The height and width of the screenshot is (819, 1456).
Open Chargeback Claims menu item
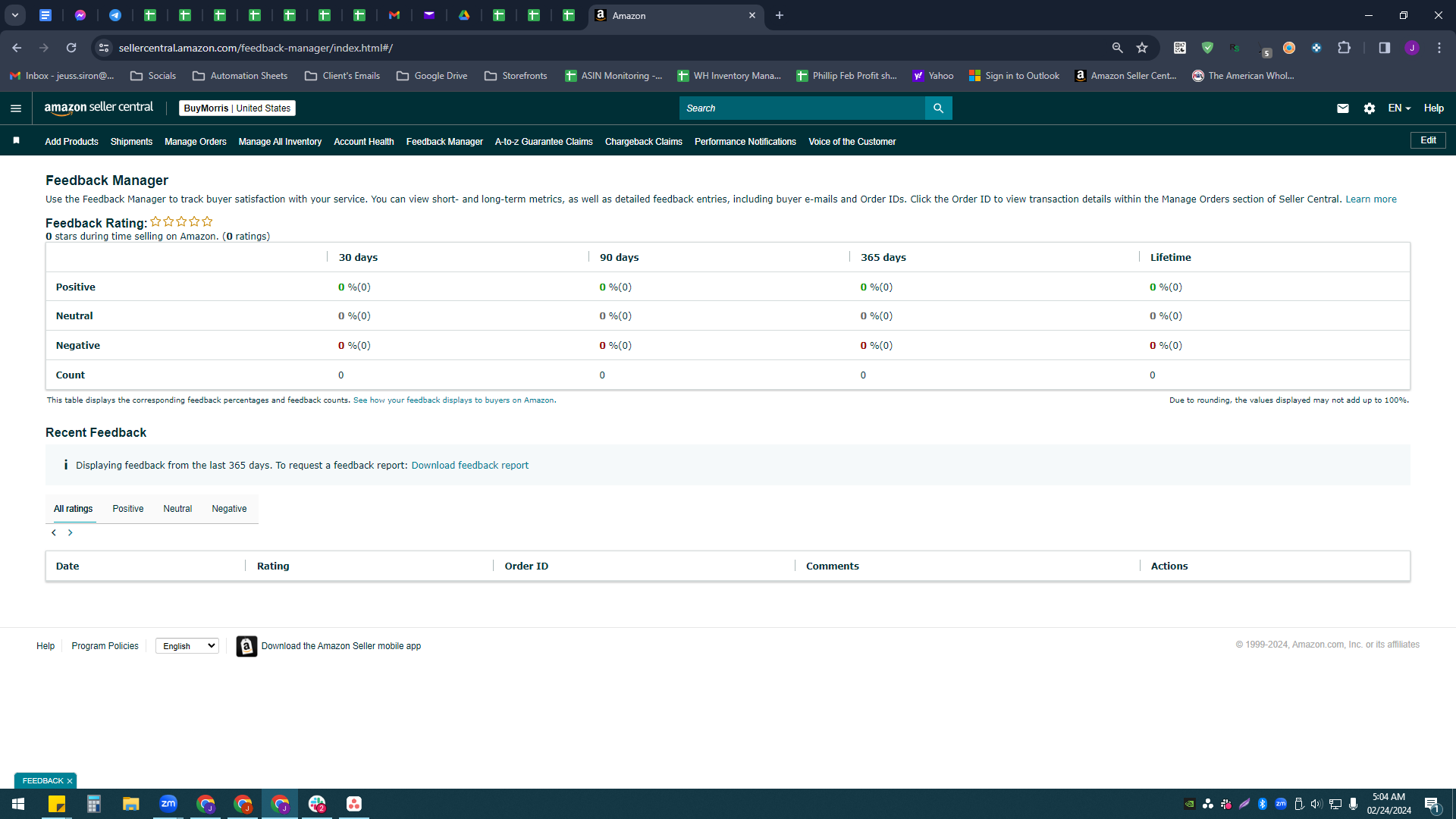point(644,142)
